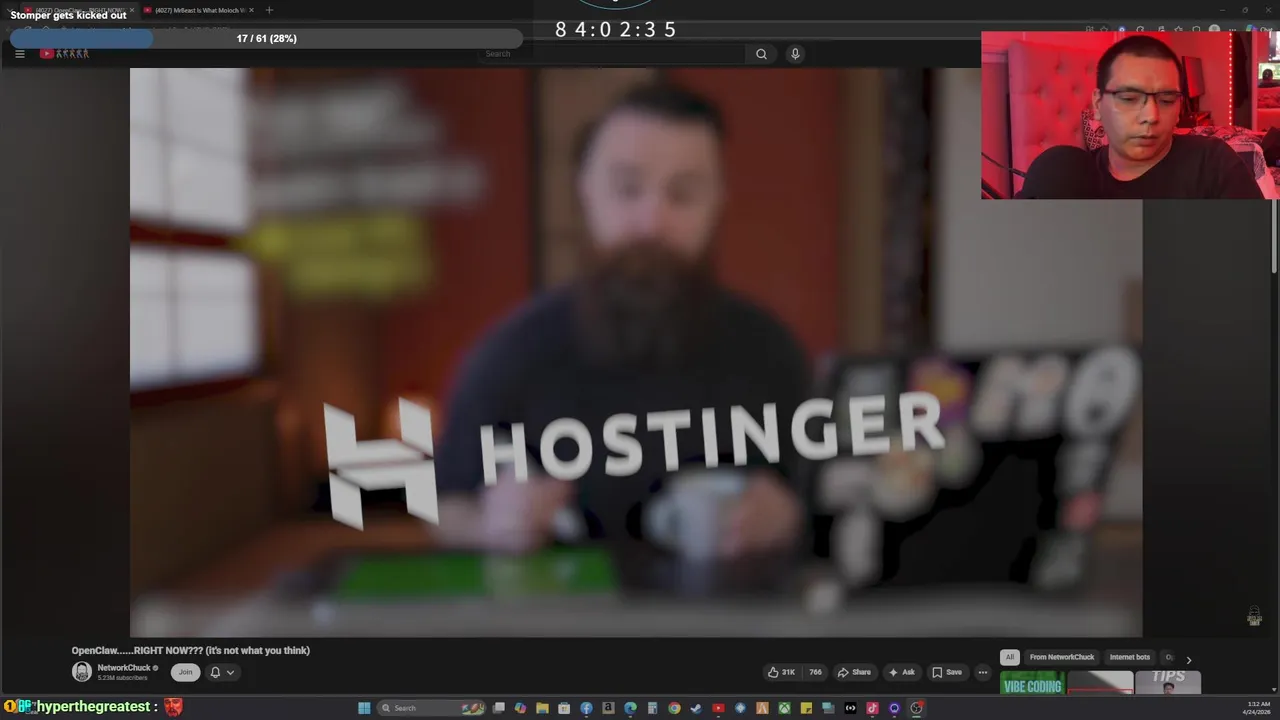Dislike the video showing 766
This screenshot has width=1280, height=720.
coord(814,672)
